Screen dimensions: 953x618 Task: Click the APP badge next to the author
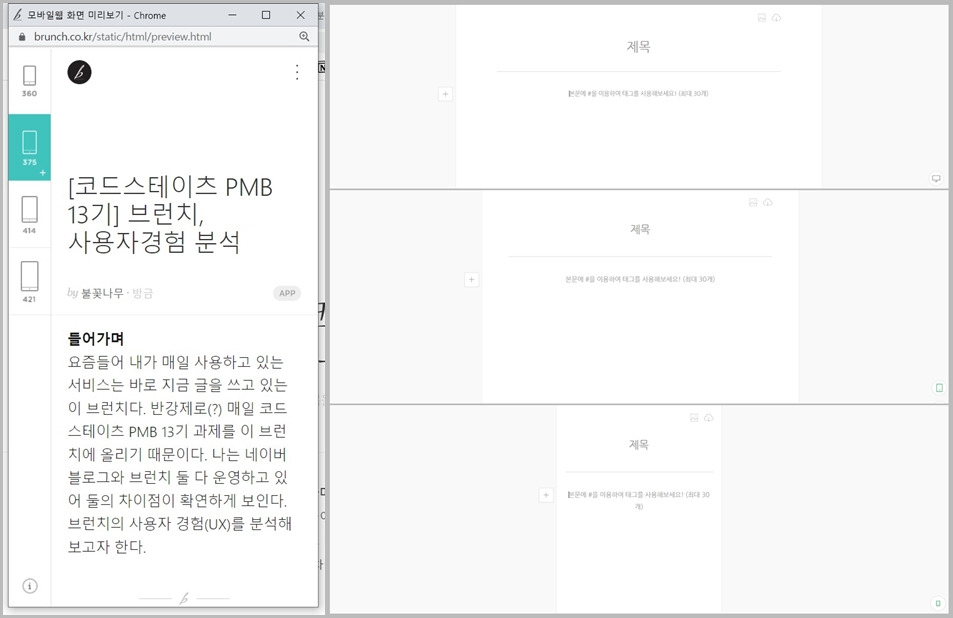click(x=287, y=293)
